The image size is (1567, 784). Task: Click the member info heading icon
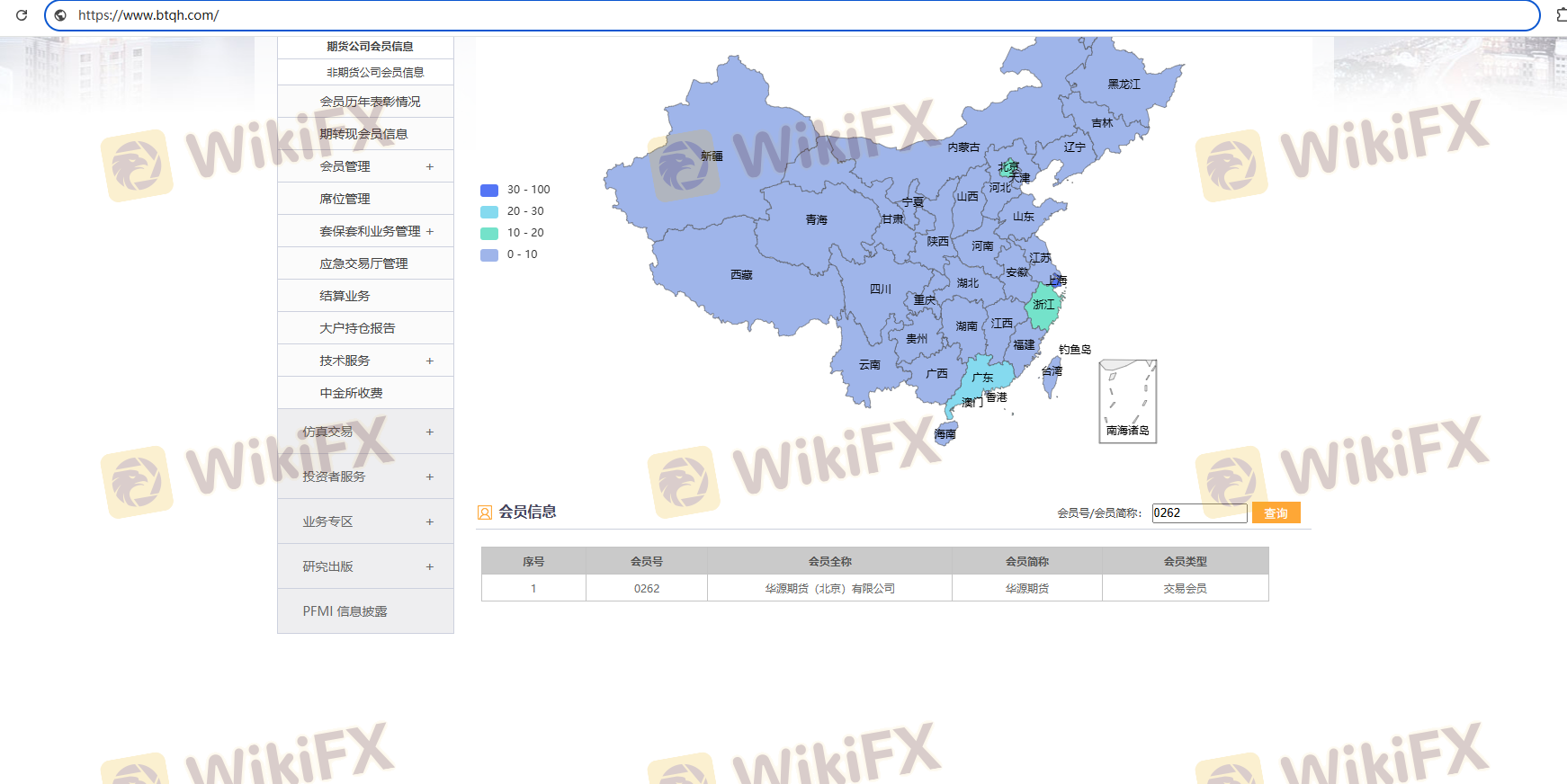click(x=485, y=512)
